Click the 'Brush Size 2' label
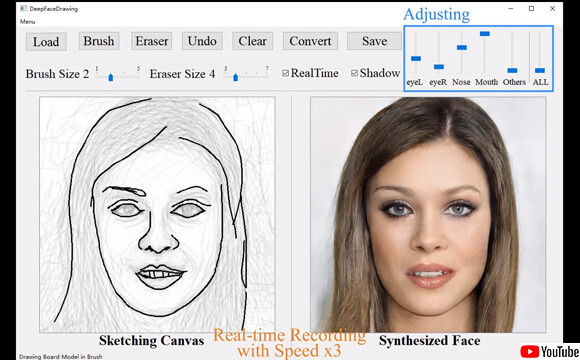Viewport: 580px width, 360px height. (x=57, y=74)
